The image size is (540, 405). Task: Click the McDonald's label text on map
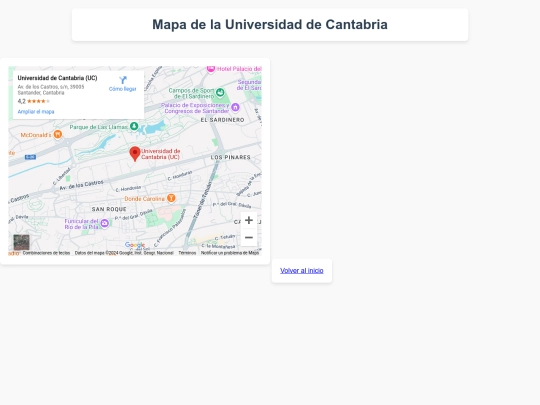click(36, 135)
